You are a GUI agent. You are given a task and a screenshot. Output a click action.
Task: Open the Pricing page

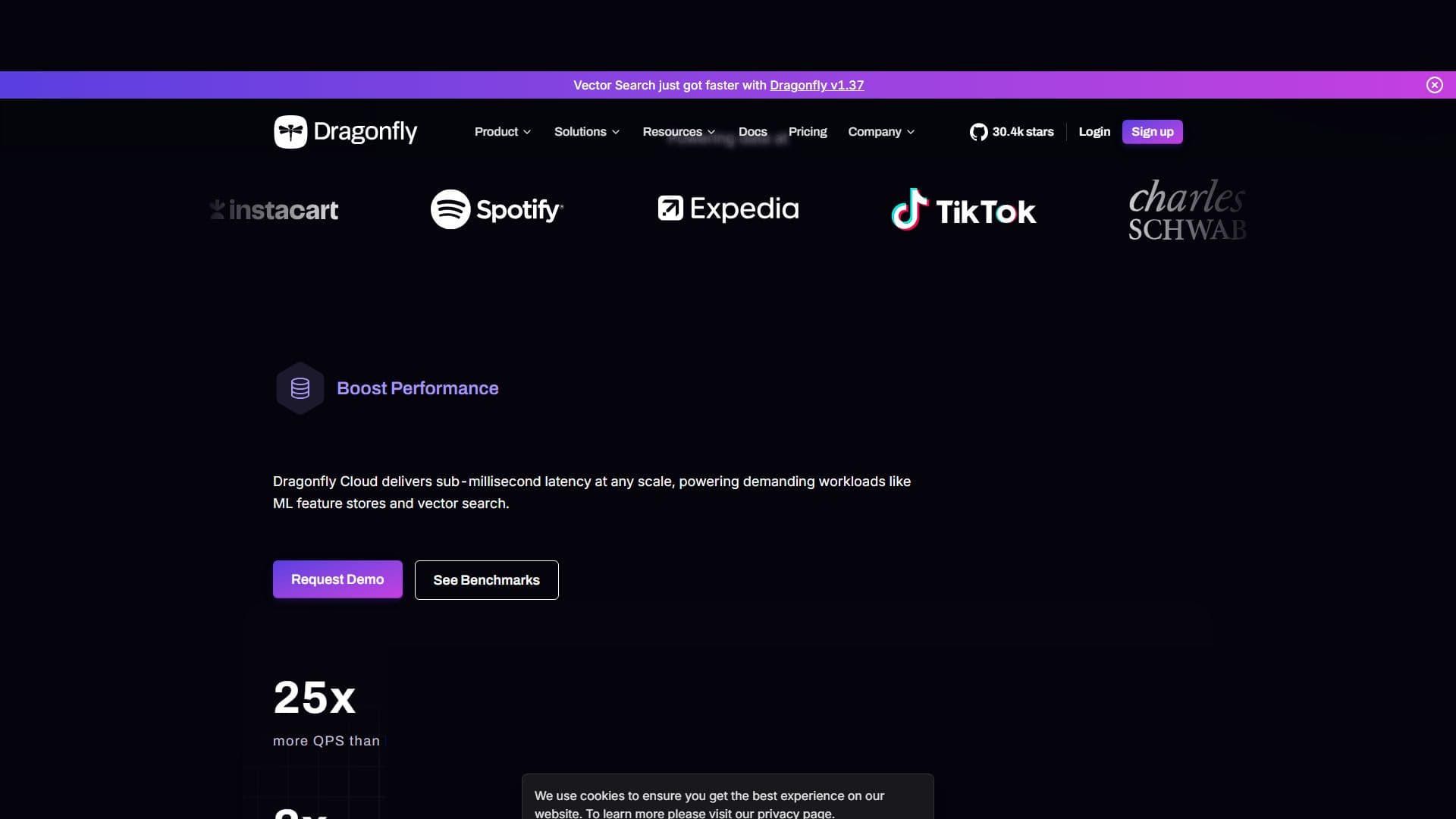[808, 132]
